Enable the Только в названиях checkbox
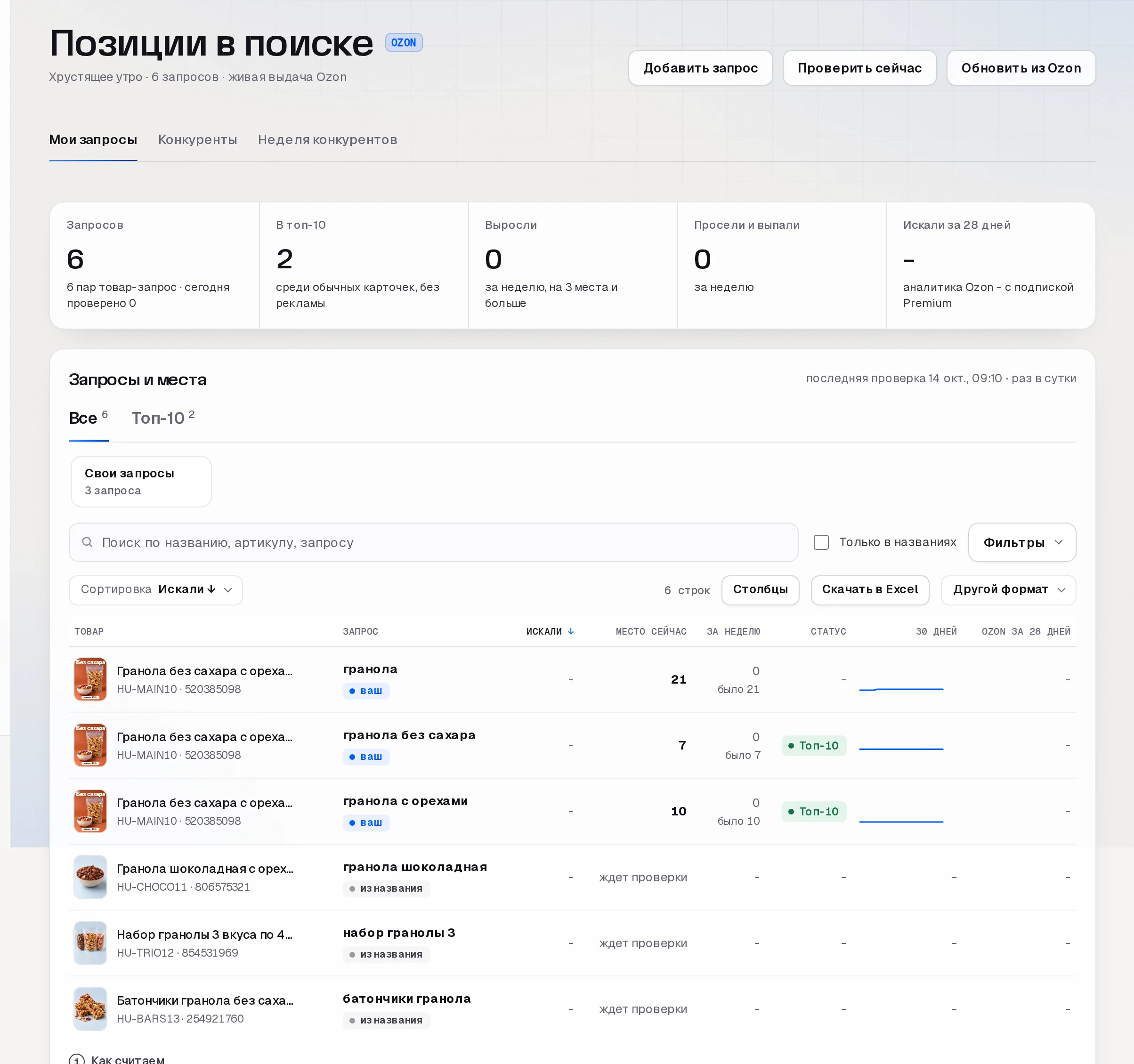 pyautogui.click(x=821, y=542)
